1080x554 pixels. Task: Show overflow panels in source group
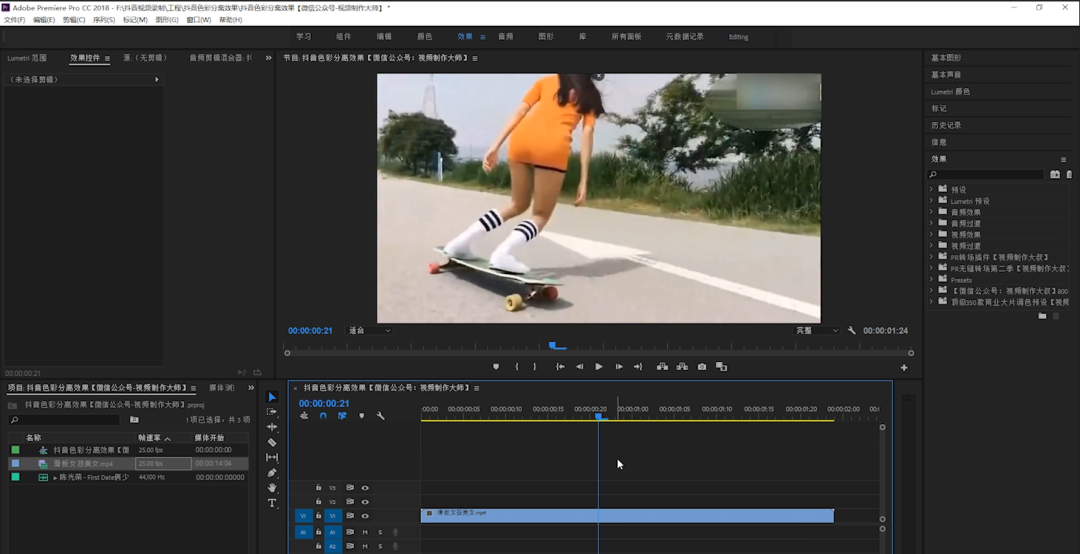point(269,58)
